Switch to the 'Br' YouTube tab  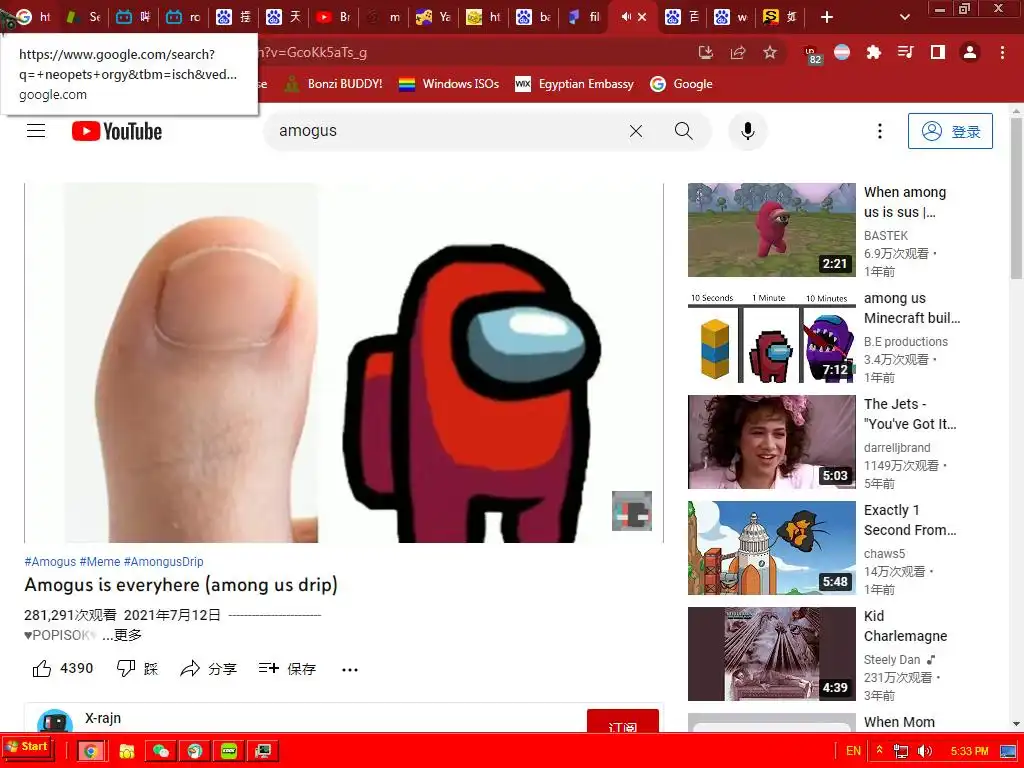334,17
